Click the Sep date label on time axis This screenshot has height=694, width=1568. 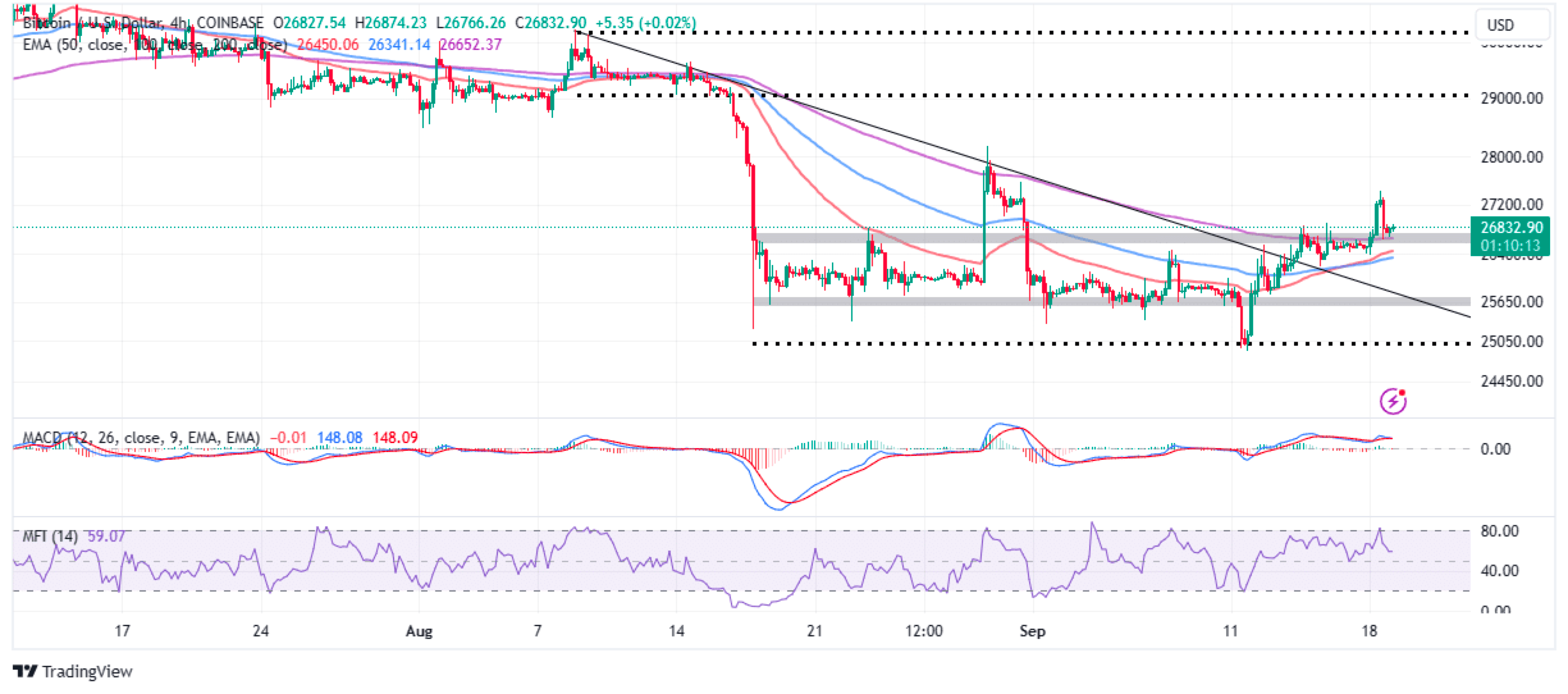(x=1032, y=631)
